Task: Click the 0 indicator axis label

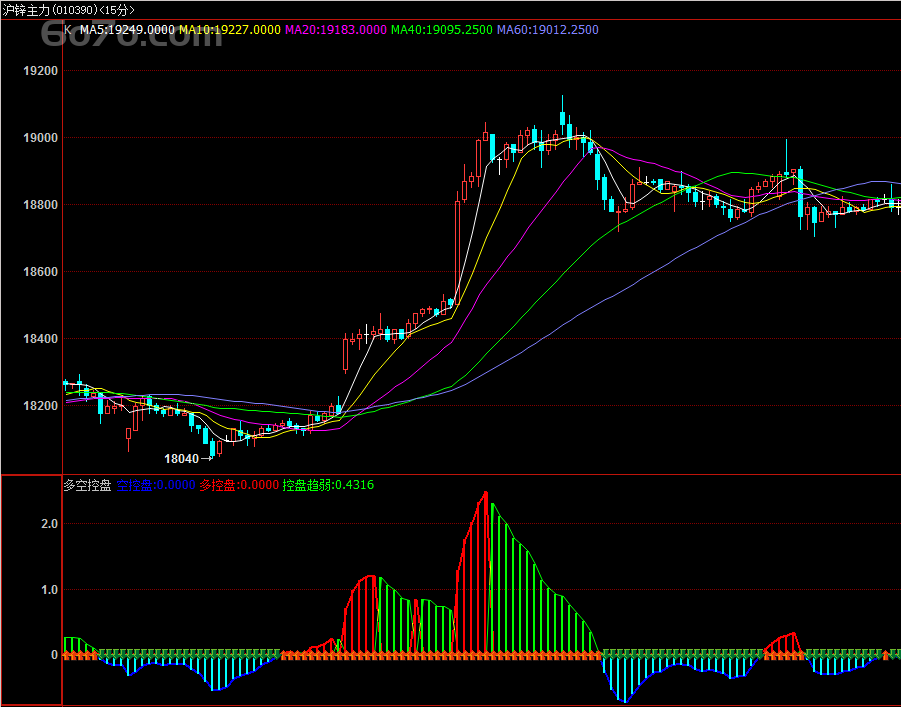Action: (55, 655)
